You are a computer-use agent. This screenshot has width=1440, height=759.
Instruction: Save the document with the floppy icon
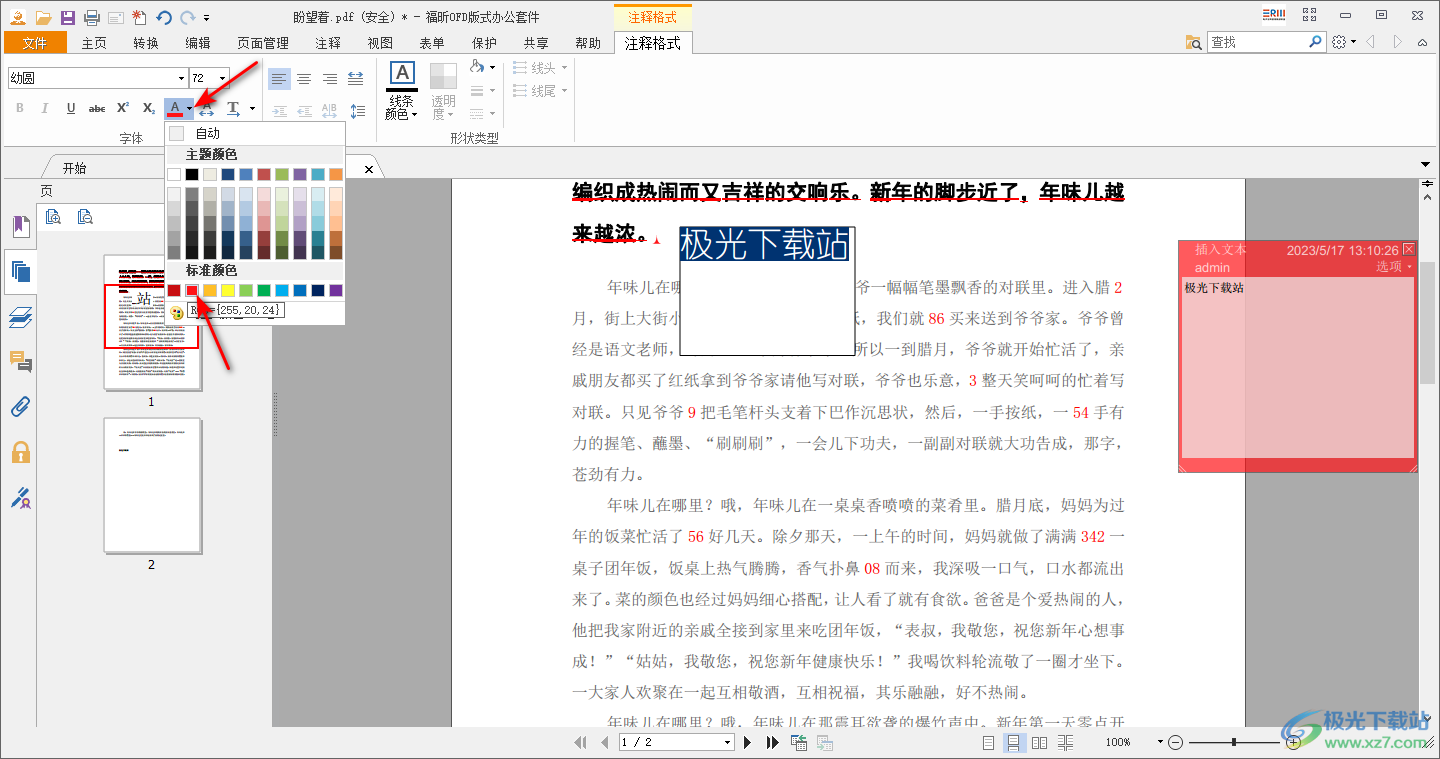[x=67, y=17]
